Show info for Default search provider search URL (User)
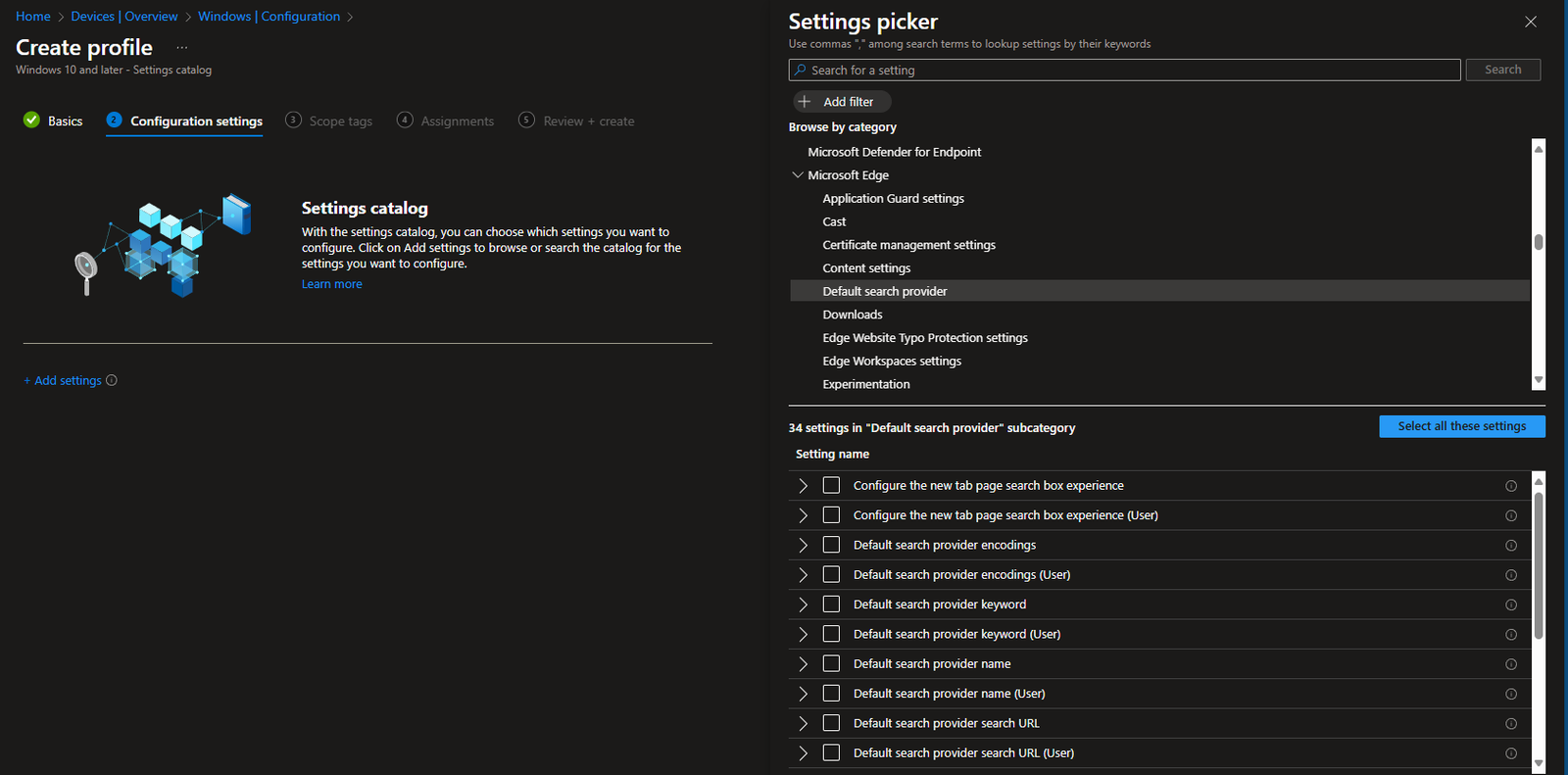This screenshot has height=775, width=1568. (1511, 753)
